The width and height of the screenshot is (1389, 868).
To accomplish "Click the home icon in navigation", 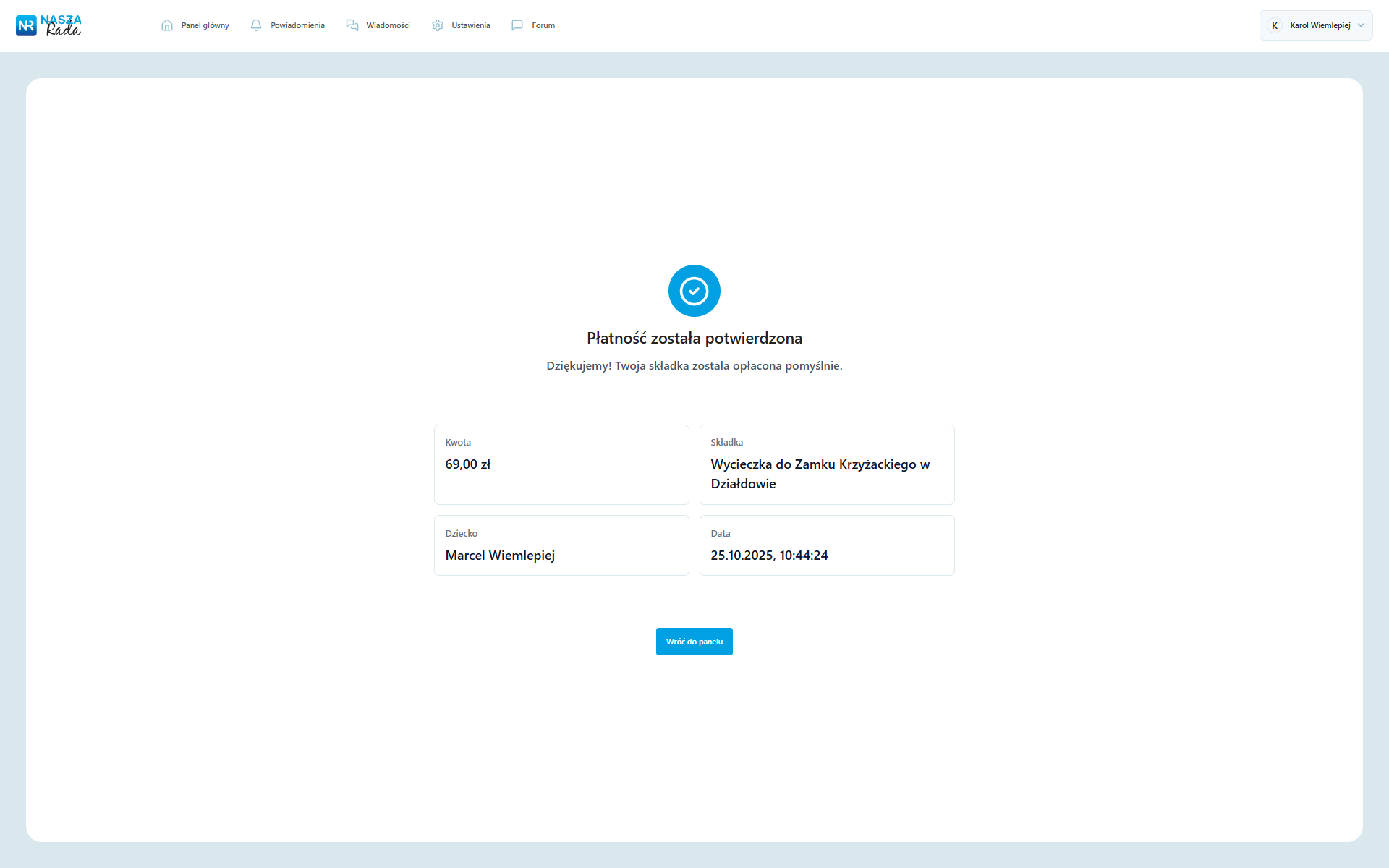I will pos(167,25).
